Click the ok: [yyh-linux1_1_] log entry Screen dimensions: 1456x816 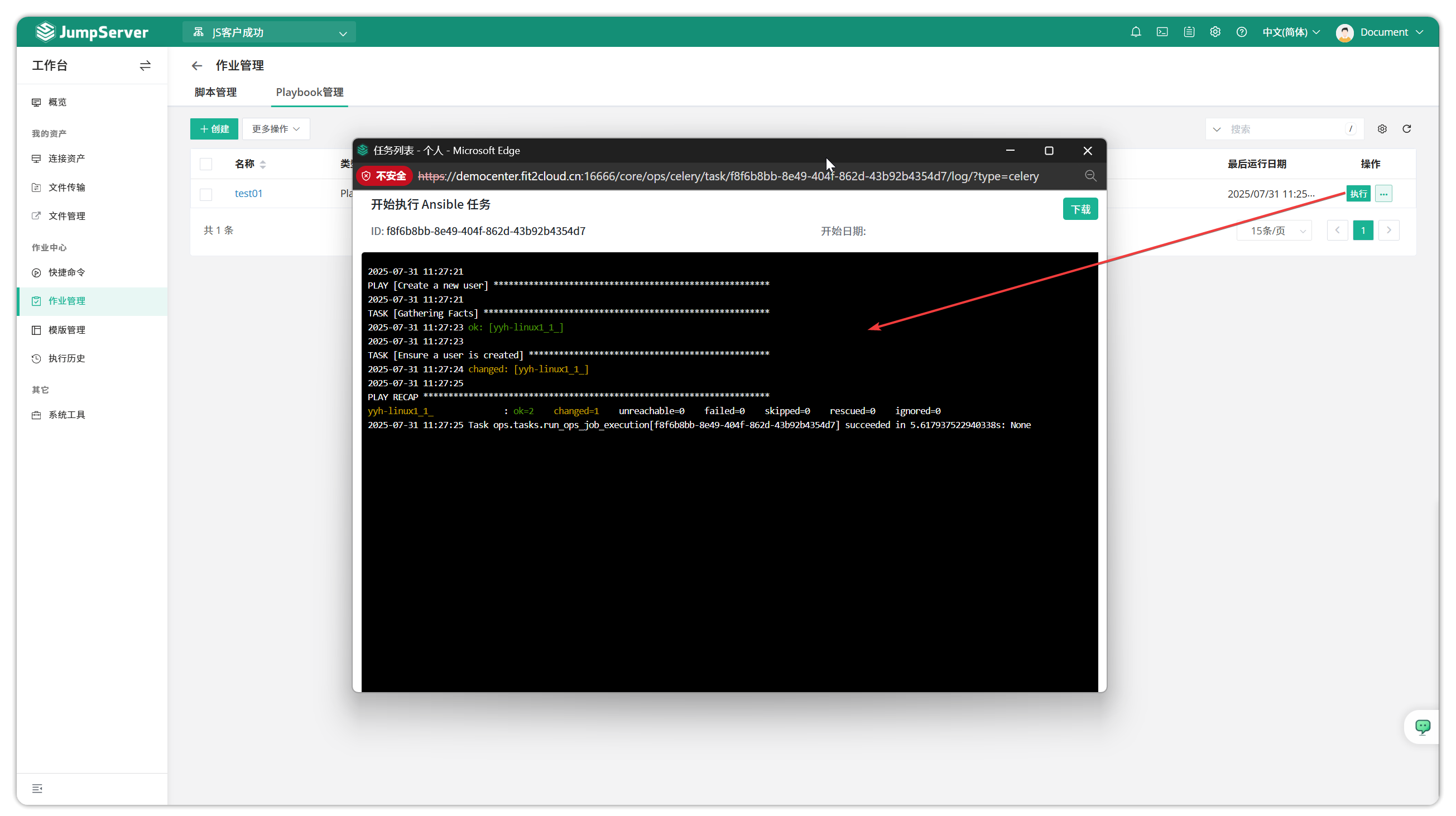coord(516,327)
